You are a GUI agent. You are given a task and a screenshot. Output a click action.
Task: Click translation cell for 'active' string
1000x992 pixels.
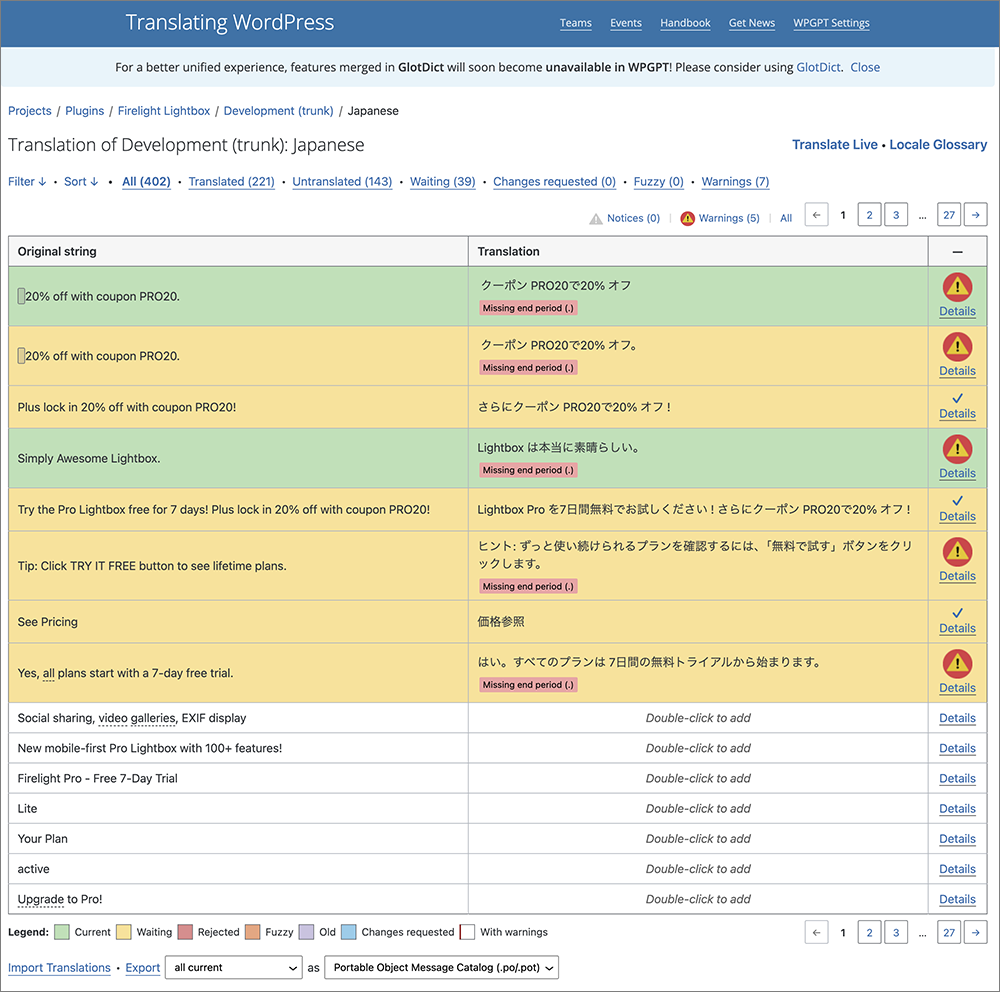click(698, 869)
